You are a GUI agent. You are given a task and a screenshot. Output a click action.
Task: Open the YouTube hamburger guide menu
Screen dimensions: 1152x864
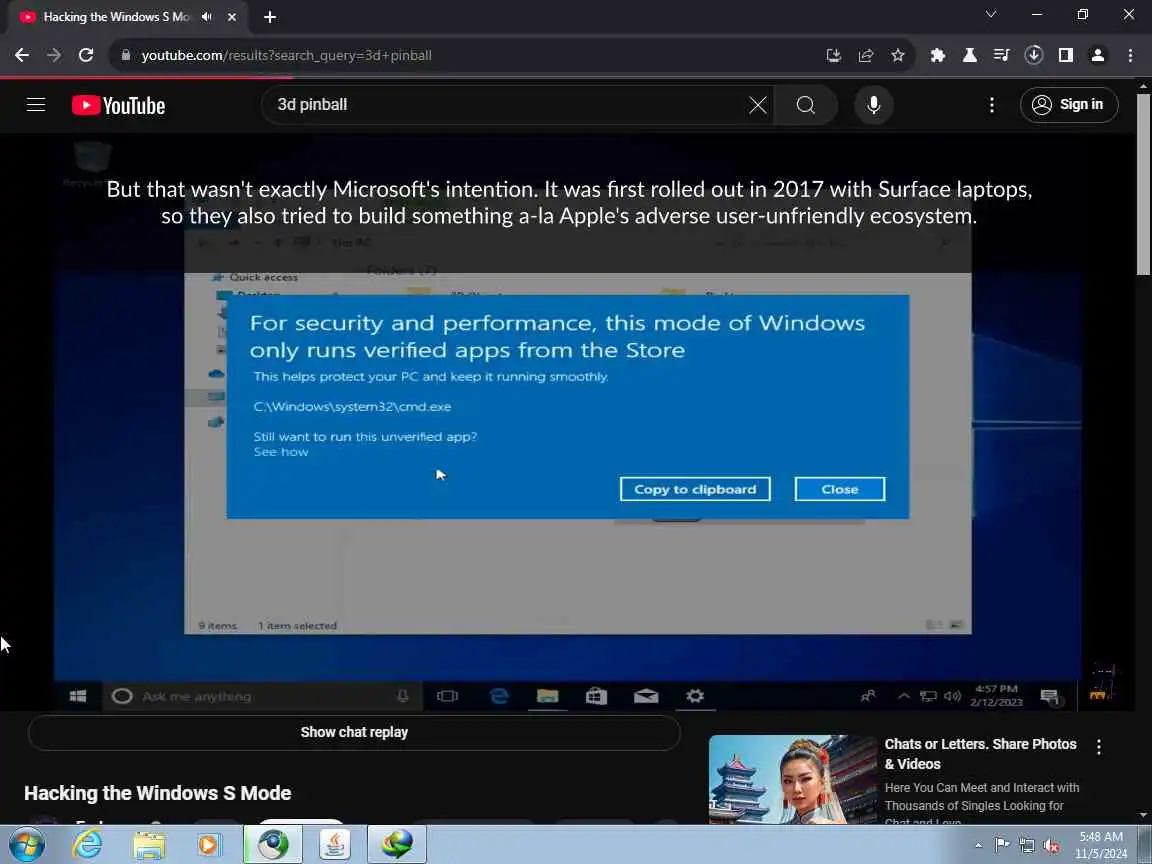(36, 105)
